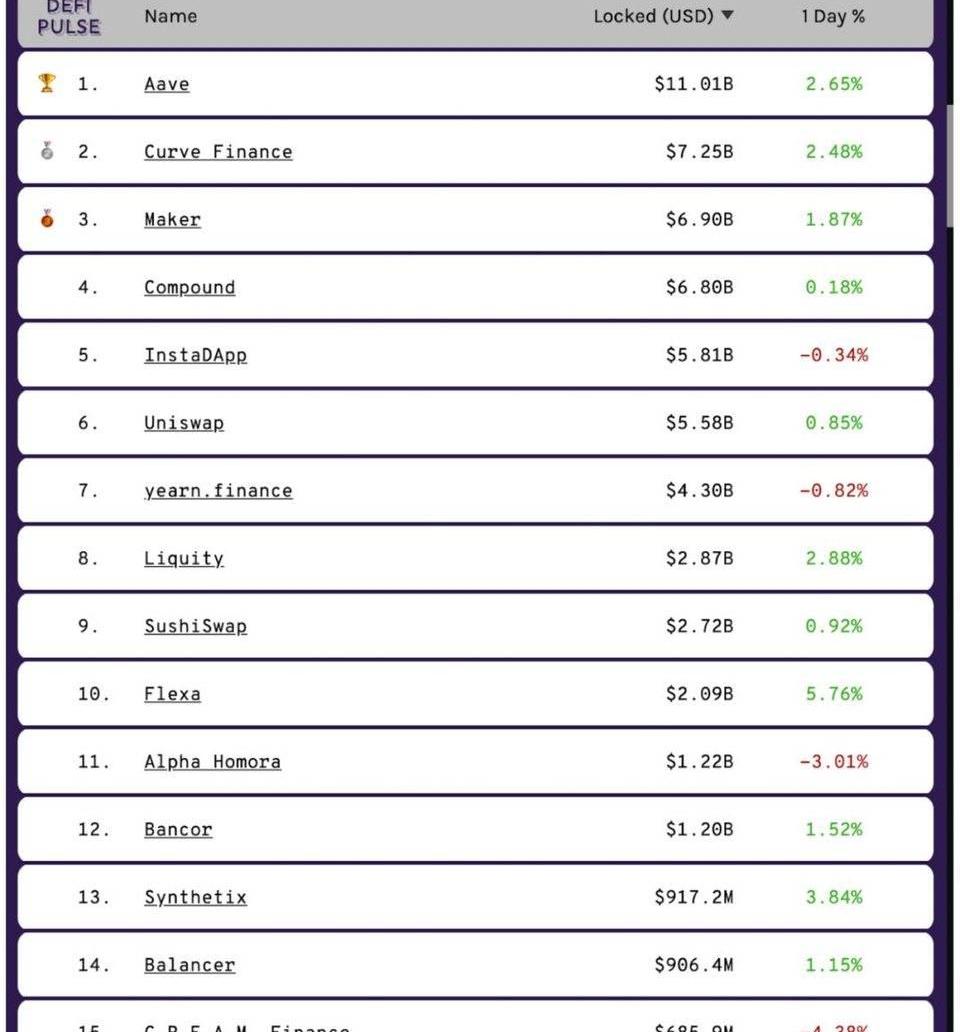Screen dimensions: 960x1032
Task: Sort by the 1 Day % column header
Action: click(x=833, y=16)
